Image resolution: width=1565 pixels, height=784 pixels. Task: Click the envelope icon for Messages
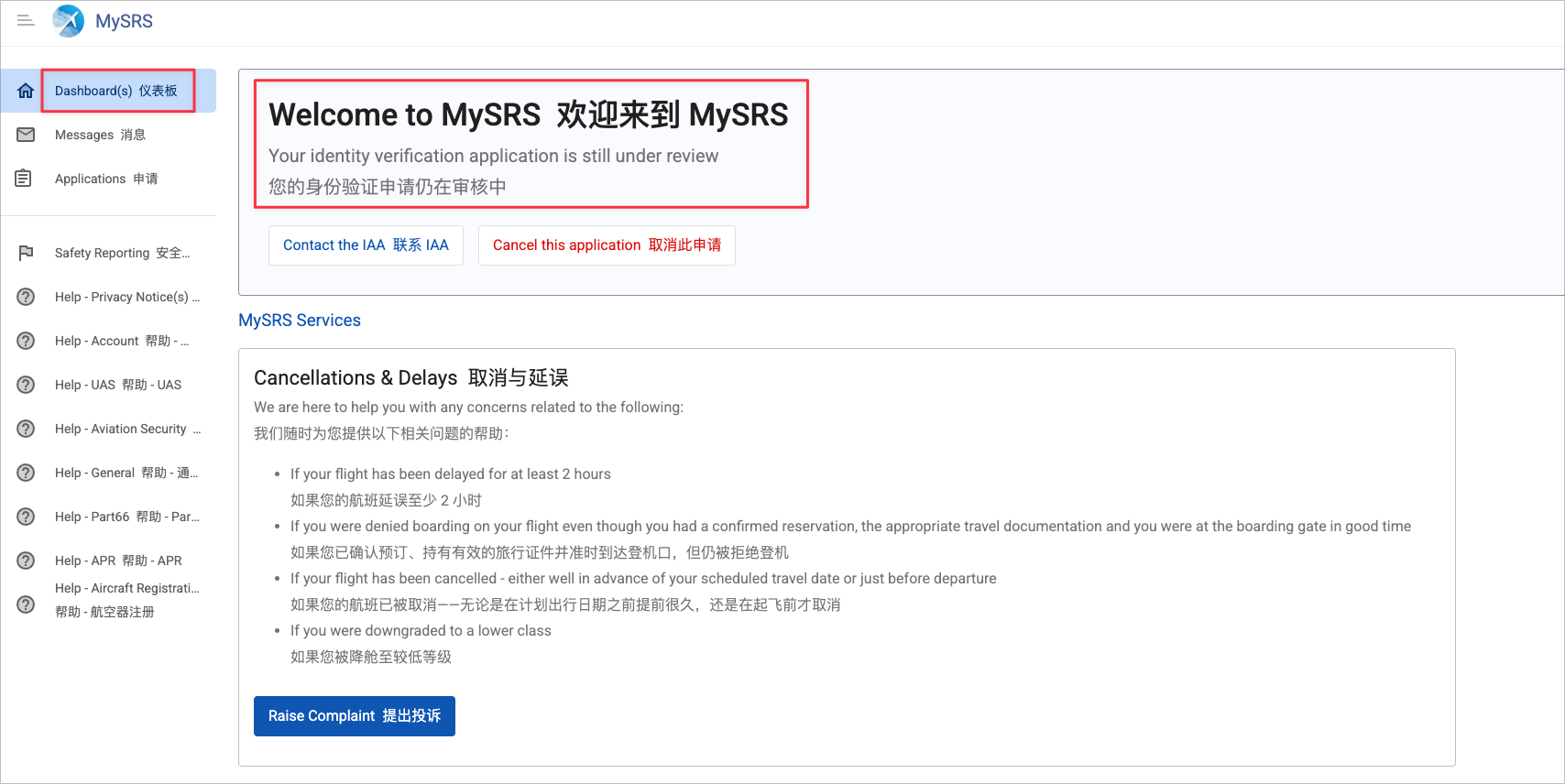click(26, 135)
